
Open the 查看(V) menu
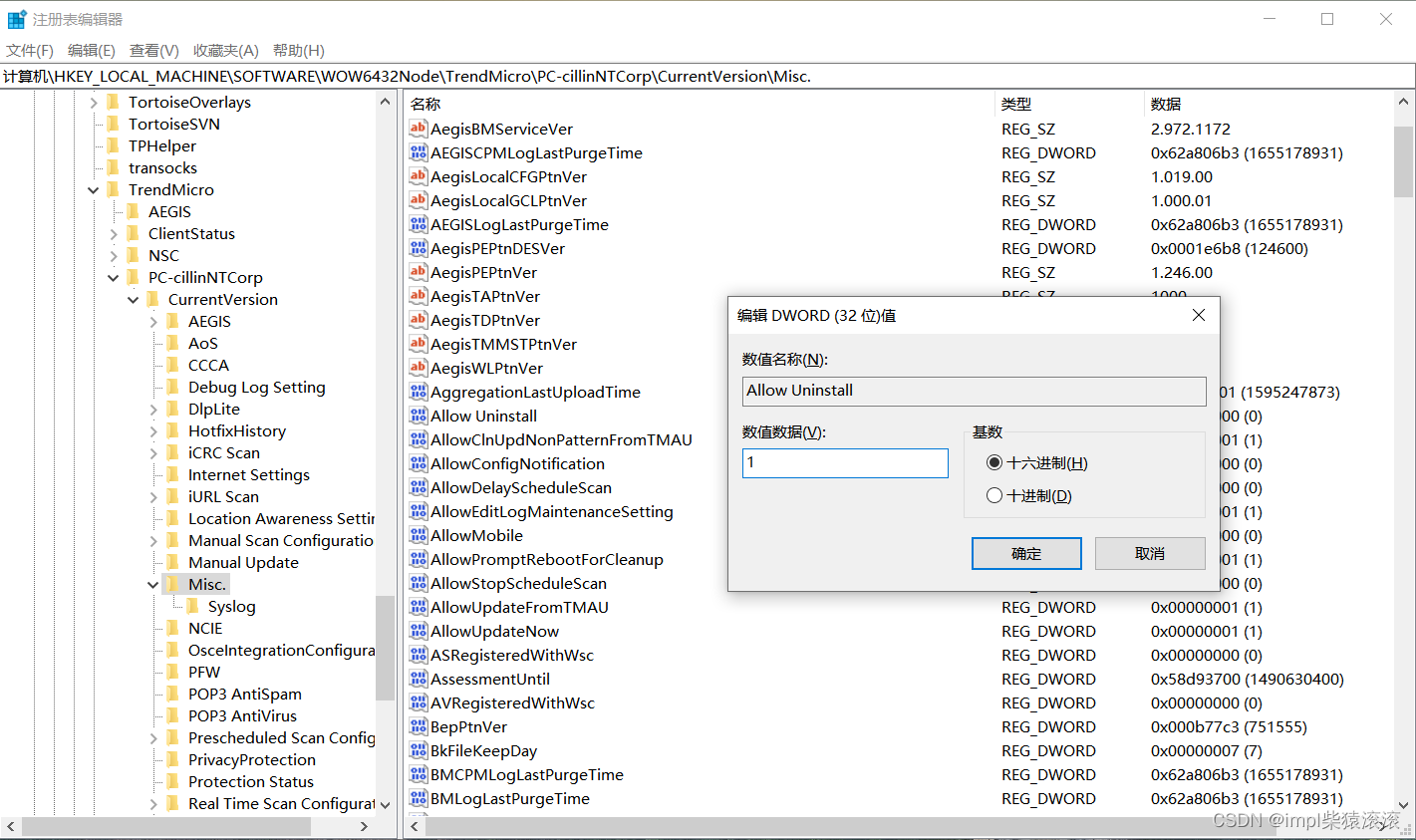coord(153,50)
